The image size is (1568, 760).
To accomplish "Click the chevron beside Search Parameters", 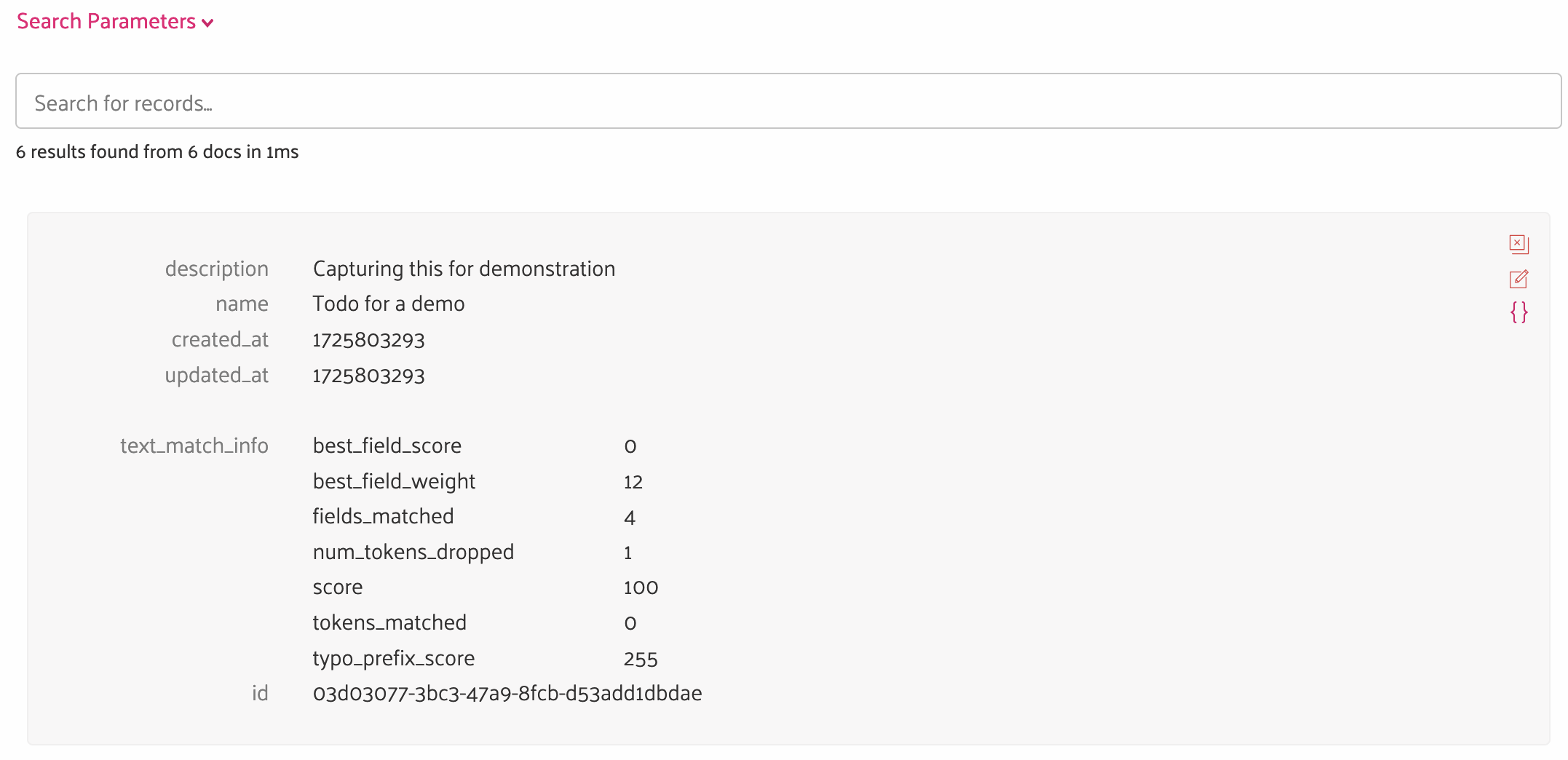I will [207, 23].
